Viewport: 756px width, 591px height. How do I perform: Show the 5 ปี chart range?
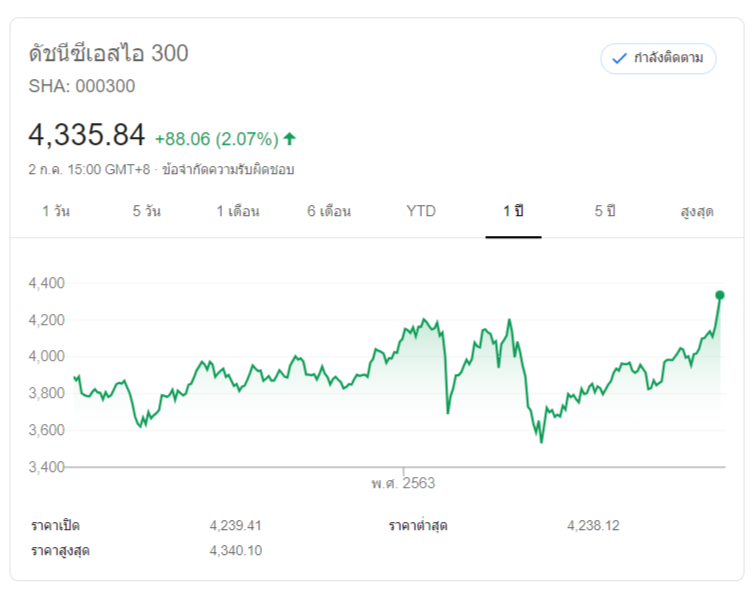pos(605,211)
